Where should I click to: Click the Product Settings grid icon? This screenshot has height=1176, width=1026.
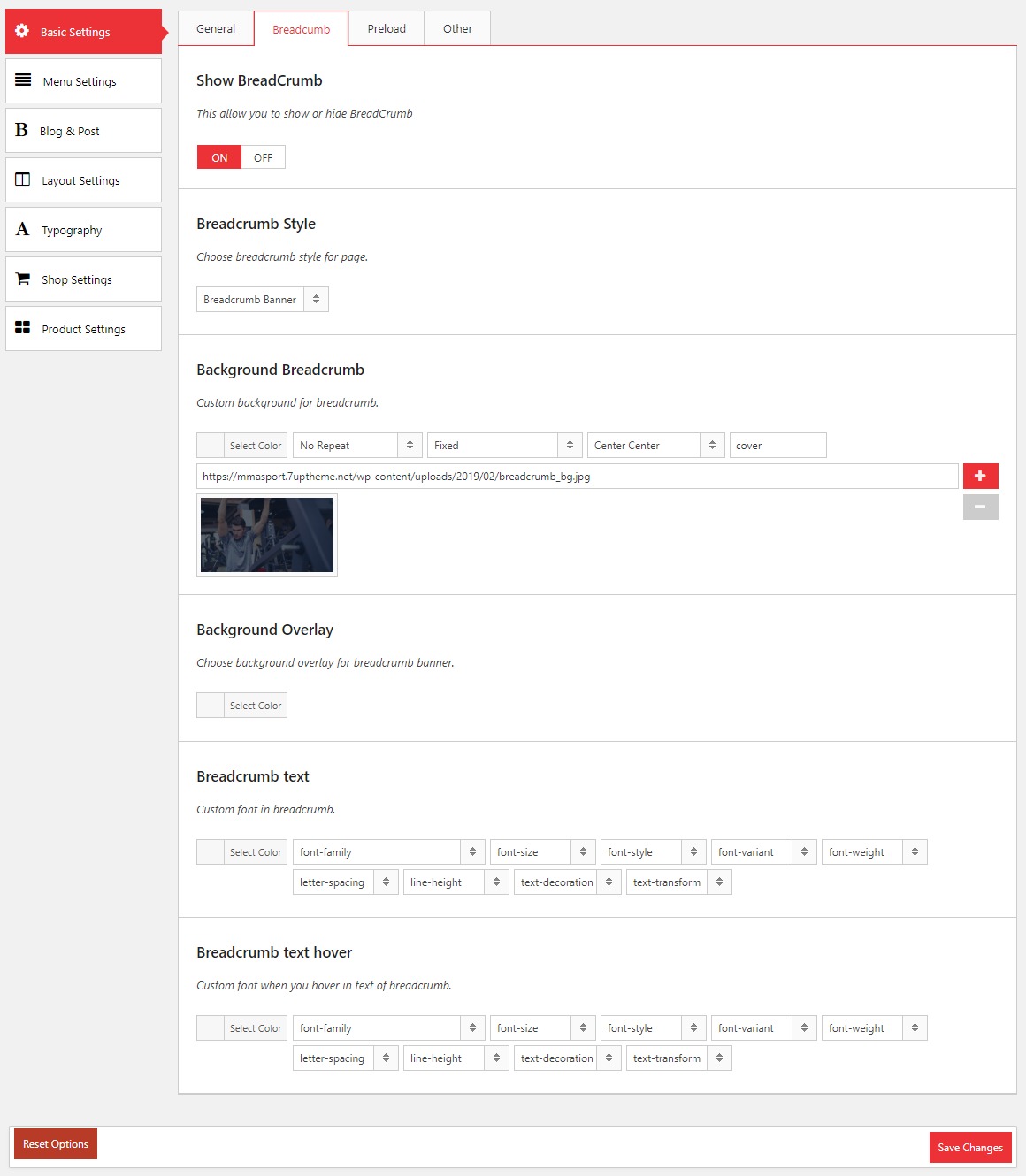[x=23, y=327]
